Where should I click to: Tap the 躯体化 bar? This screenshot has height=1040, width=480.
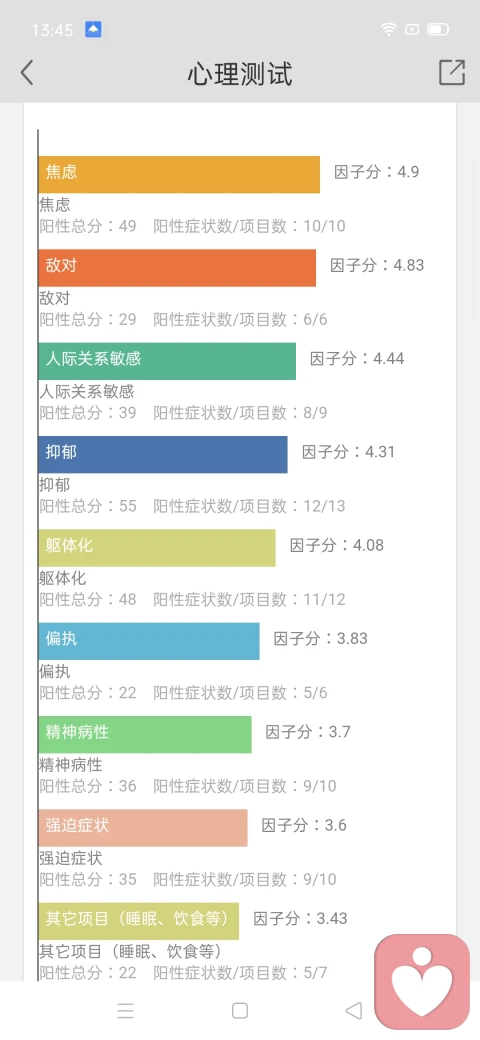[x=156, y=548]
